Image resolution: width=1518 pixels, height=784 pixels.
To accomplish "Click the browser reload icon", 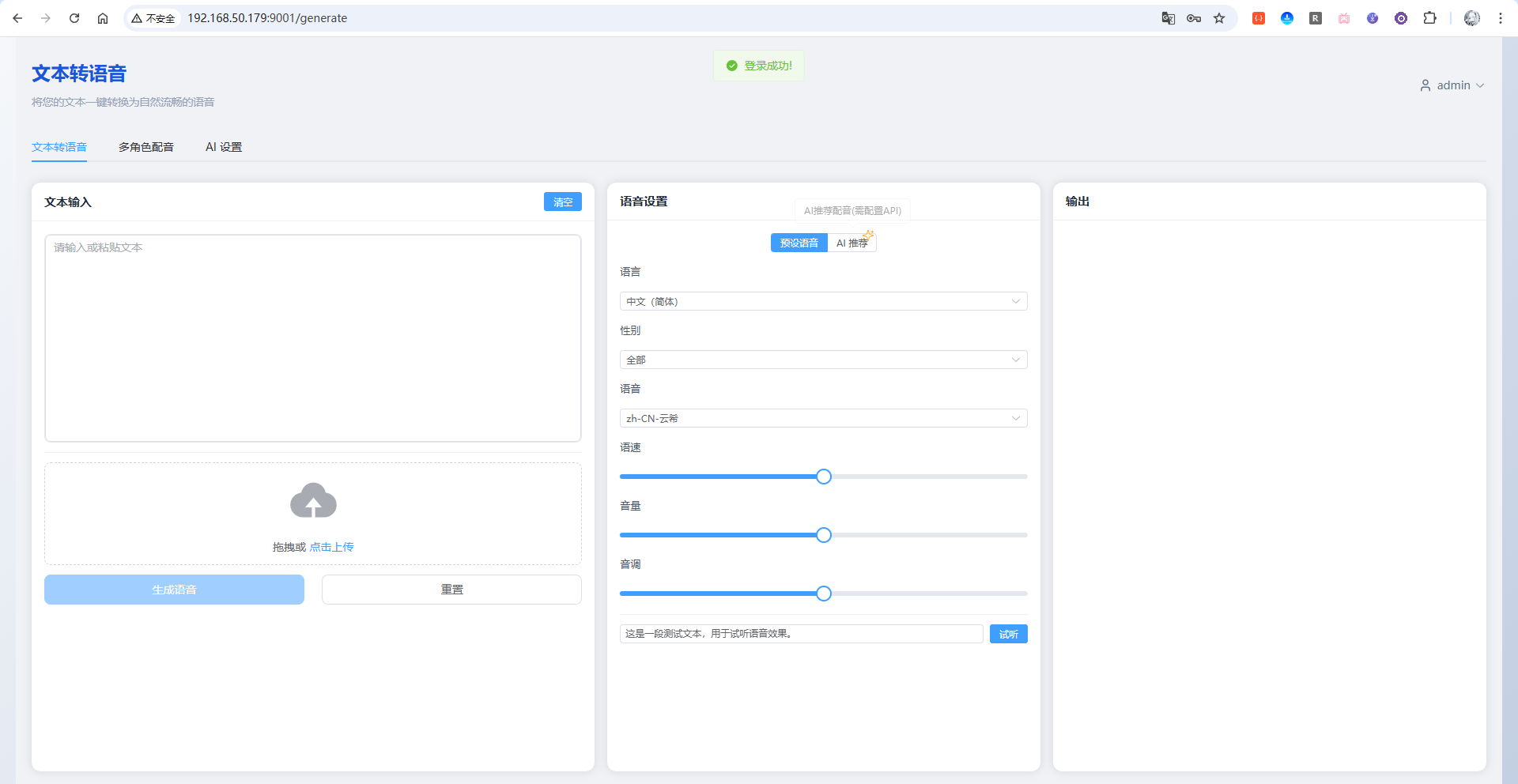I will point(74,18).
